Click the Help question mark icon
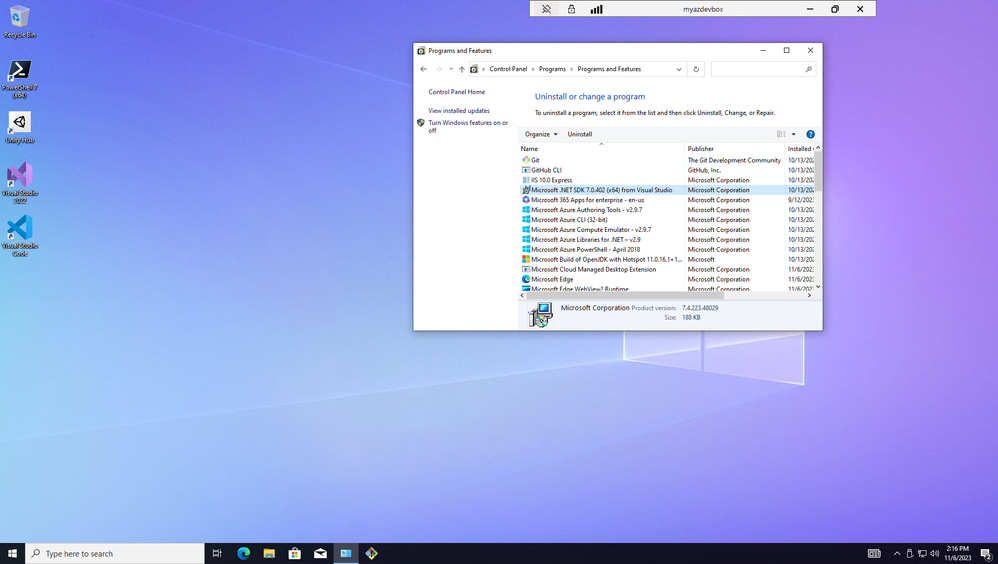 [x=810, y=134]
